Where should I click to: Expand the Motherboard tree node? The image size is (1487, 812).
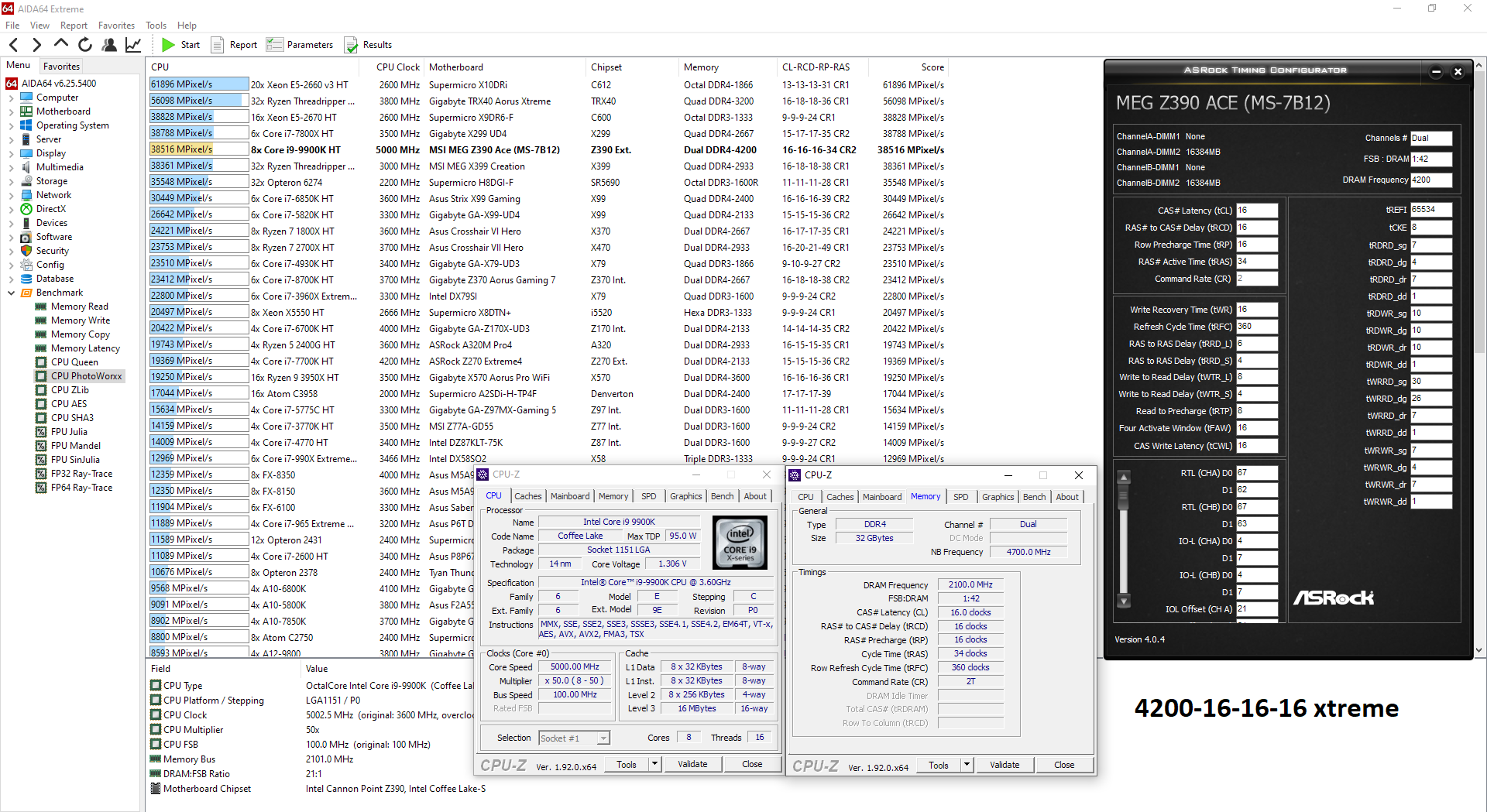coord(11,111)
